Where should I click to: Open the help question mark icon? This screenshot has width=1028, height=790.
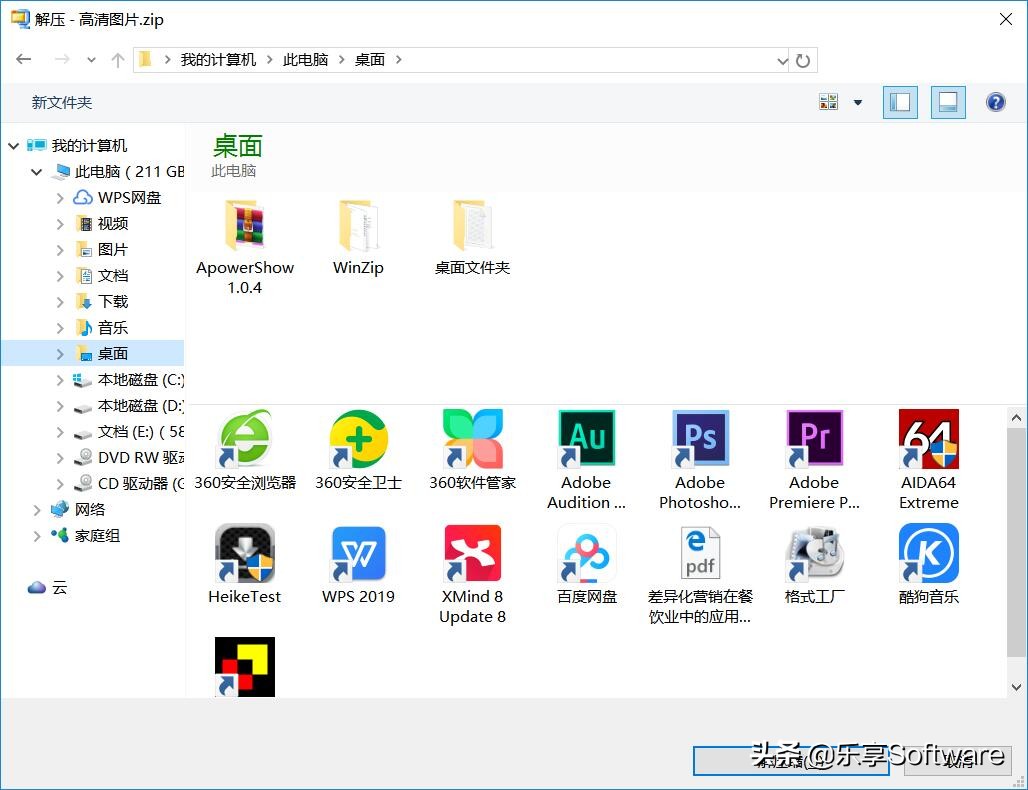(996, 101)
